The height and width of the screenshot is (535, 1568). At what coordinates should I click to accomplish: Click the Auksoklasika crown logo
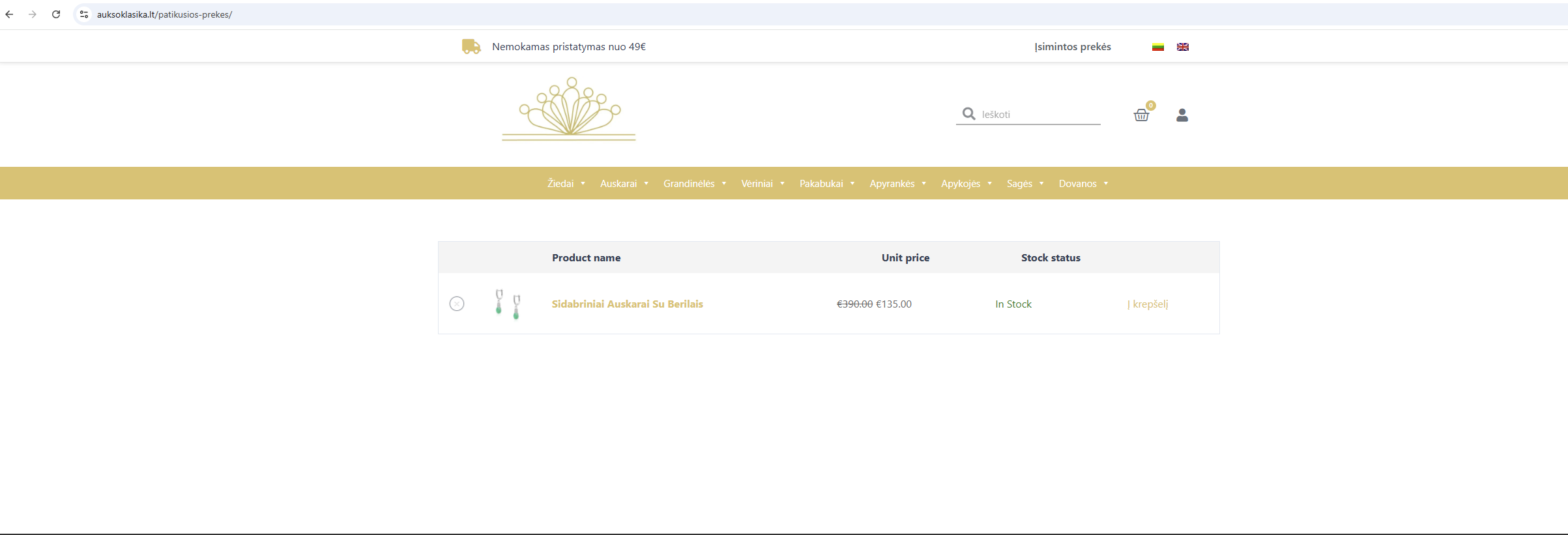coord(569,109)
